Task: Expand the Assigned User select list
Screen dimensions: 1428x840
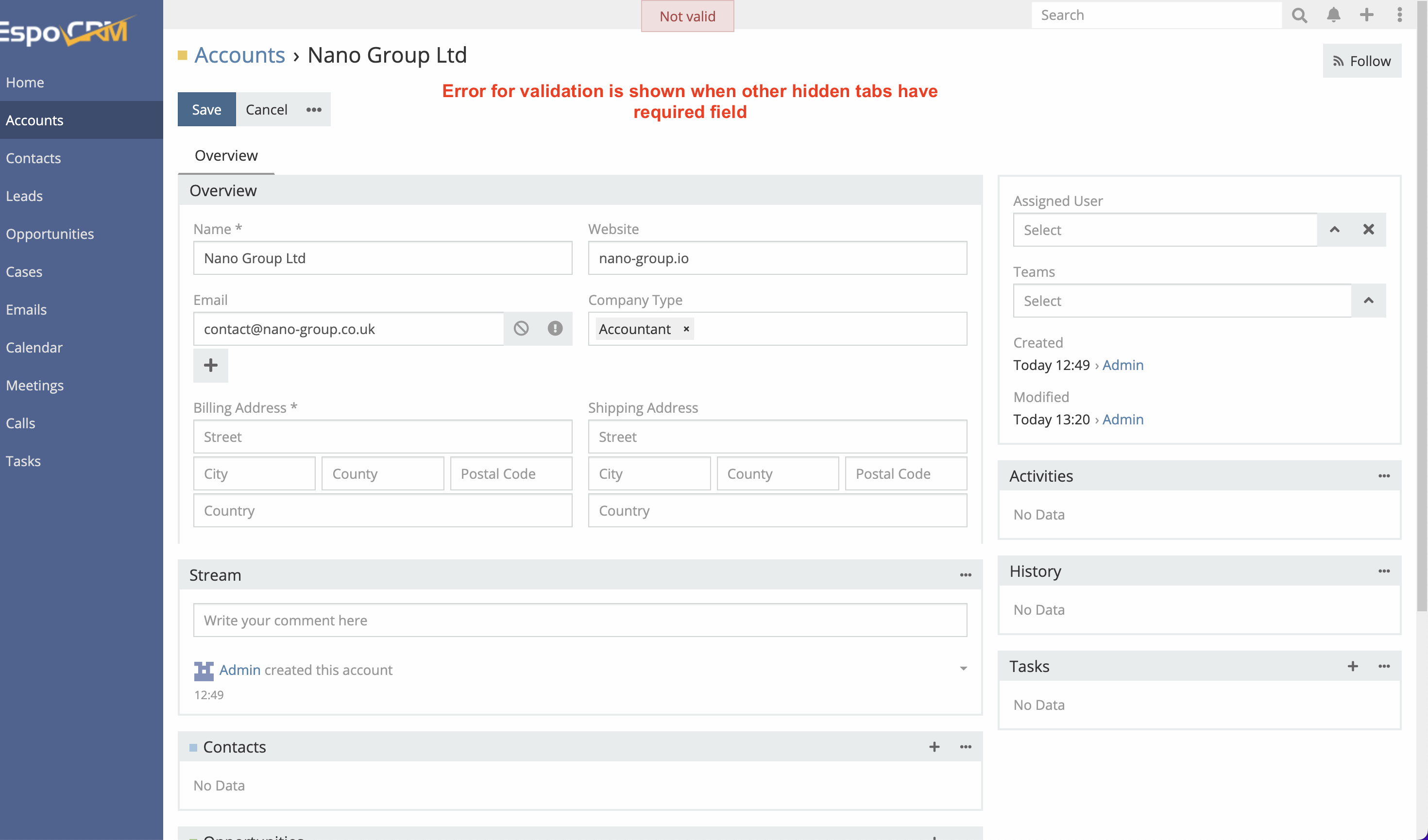Action: coord(1335,229)
